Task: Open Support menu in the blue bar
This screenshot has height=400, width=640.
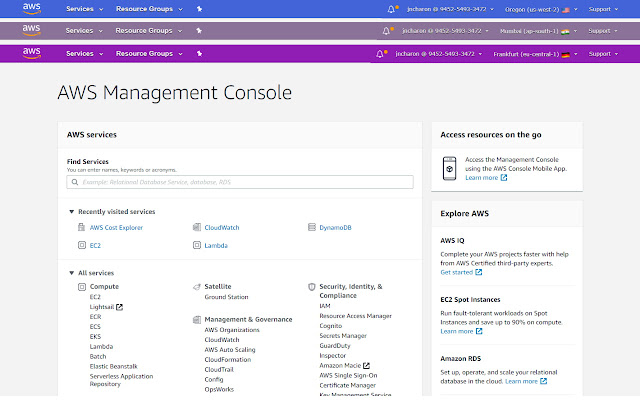Action: (x=603, y=9)
